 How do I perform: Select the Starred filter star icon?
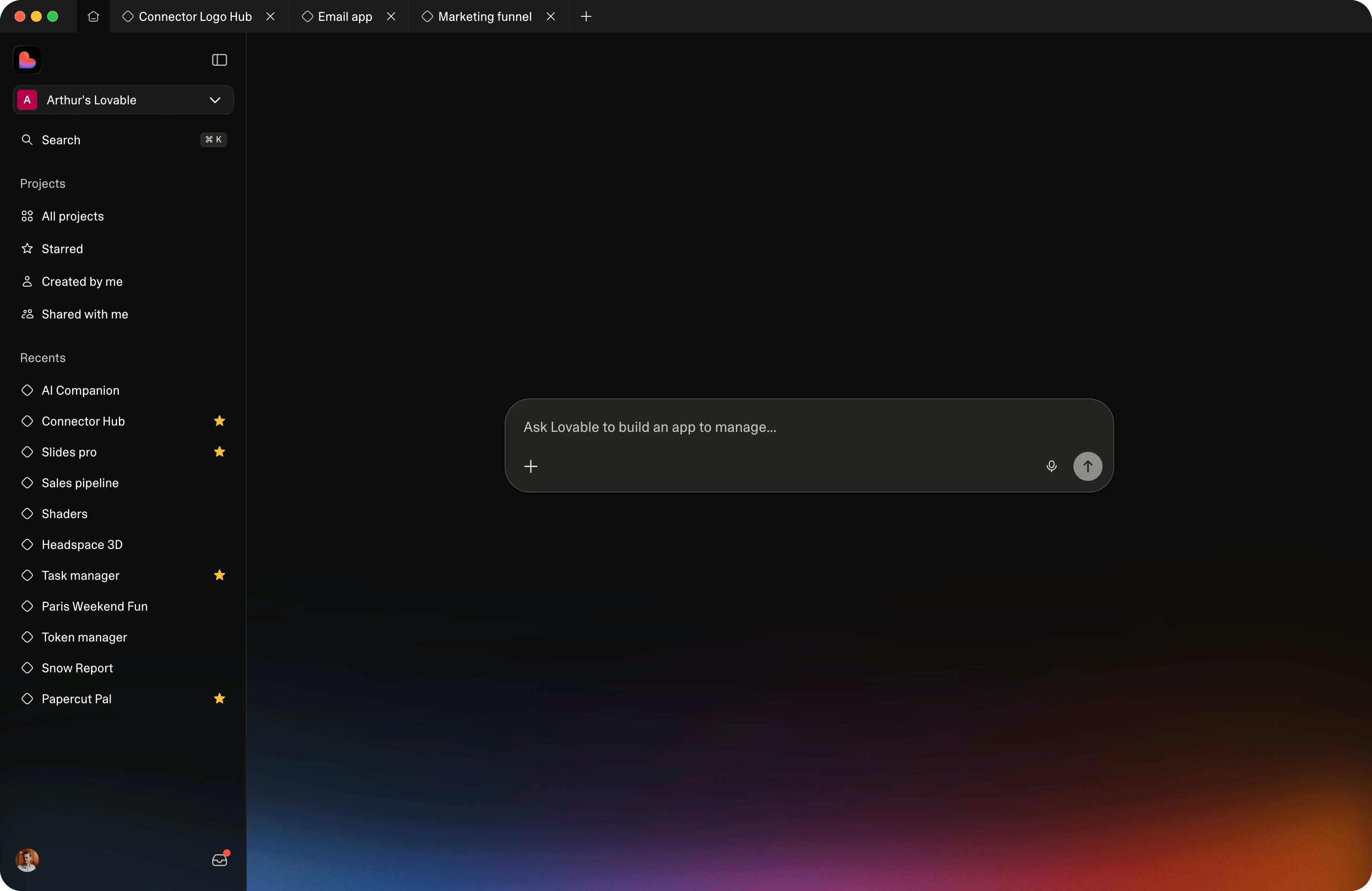(26, 249)
